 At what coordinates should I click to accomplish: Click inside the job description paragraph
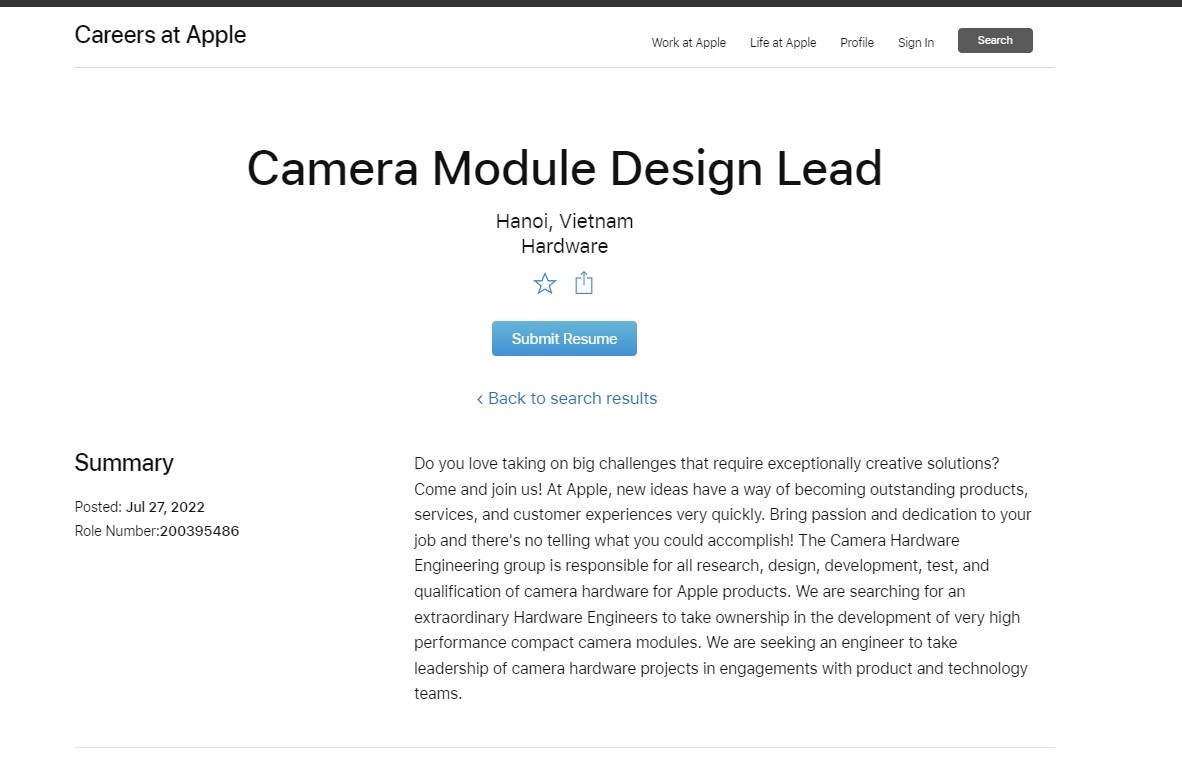[720, 578]
